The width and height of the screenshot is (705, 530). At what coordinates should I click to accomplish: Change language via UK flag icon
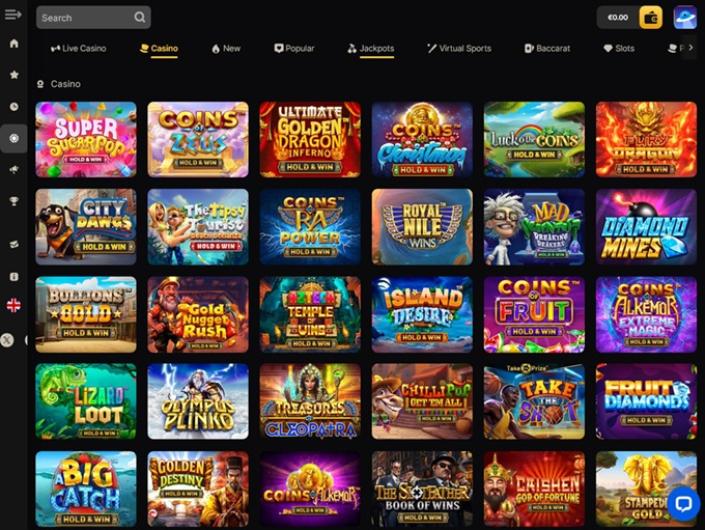13,306
